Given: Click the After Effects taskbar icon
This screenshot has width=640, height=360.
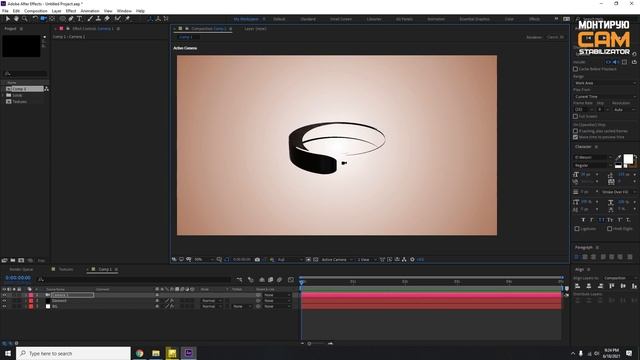Looking at the screenshot, I should point(189,353).
